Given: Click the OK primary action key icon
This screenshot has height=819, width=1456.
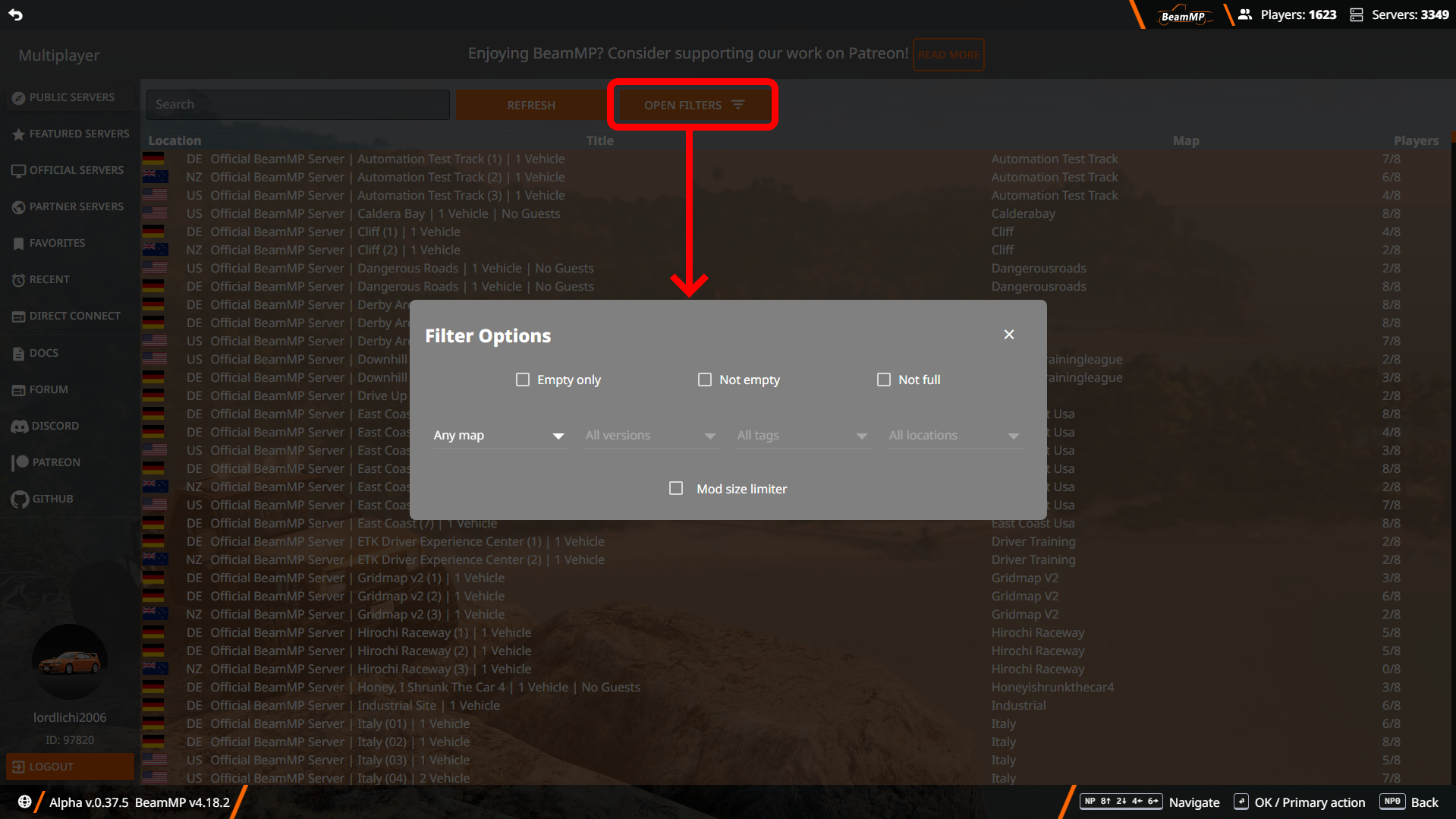Looking at the screenshot, I should 1241,802.
